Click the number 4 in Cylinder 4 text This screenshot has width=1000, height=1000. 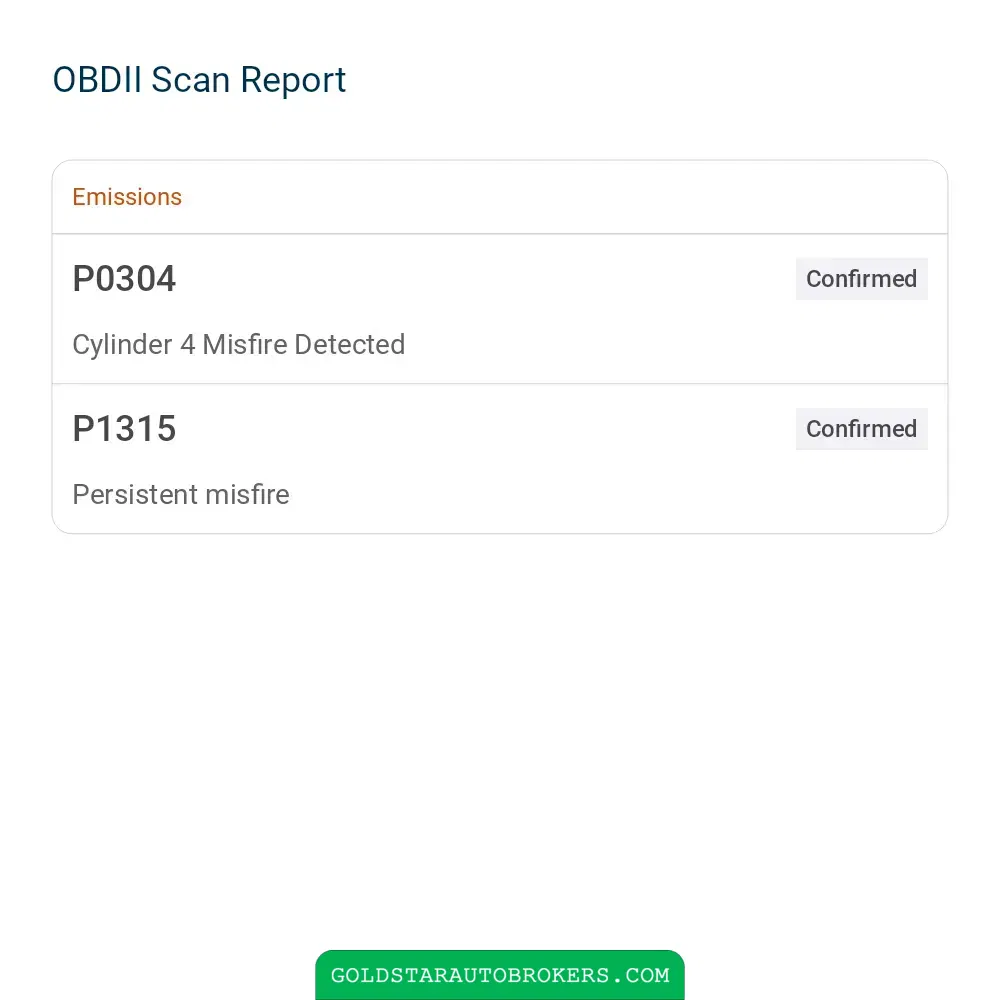pos(188,345)
